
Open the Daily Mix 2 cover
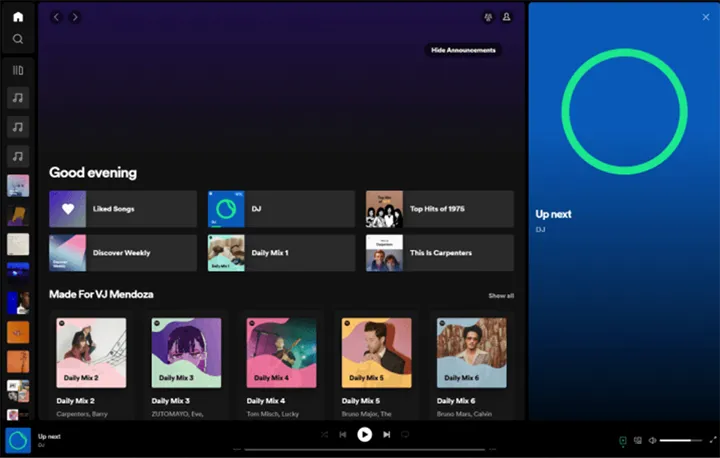pyautogui.click(x=91, y=353)
